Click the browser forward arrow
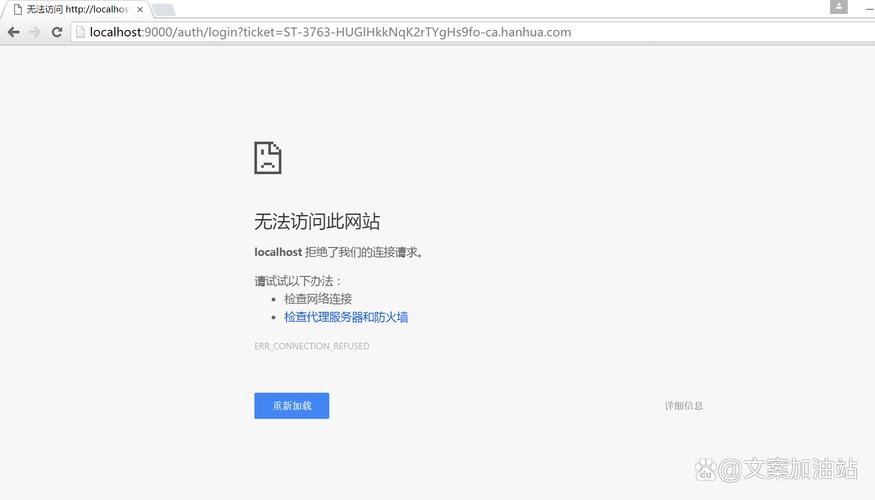 35,32
